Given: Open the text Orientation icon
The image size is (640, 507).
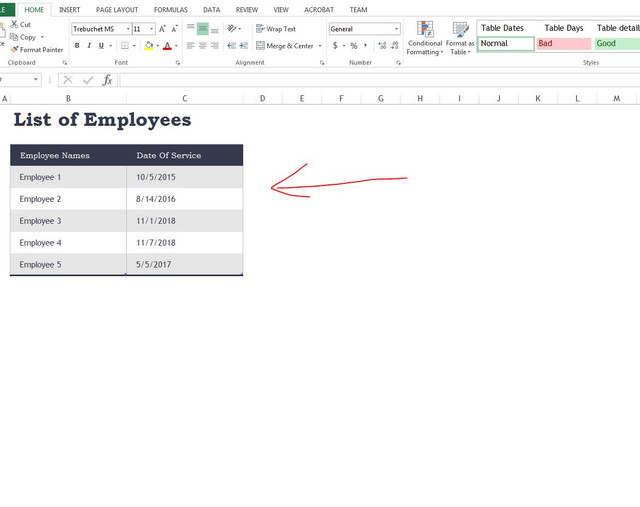Looking at the screenshot, I should tap(232, 29).
